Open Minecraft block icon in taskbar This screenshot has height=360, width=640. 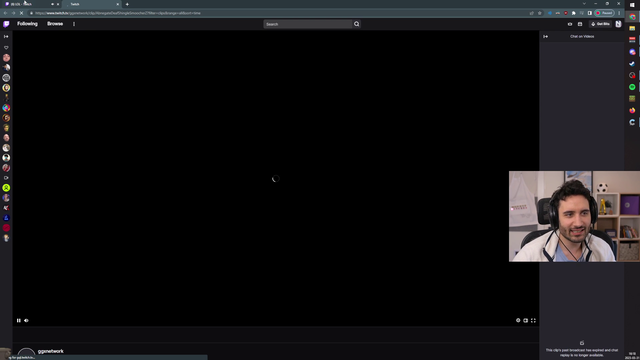pos(632,98)
